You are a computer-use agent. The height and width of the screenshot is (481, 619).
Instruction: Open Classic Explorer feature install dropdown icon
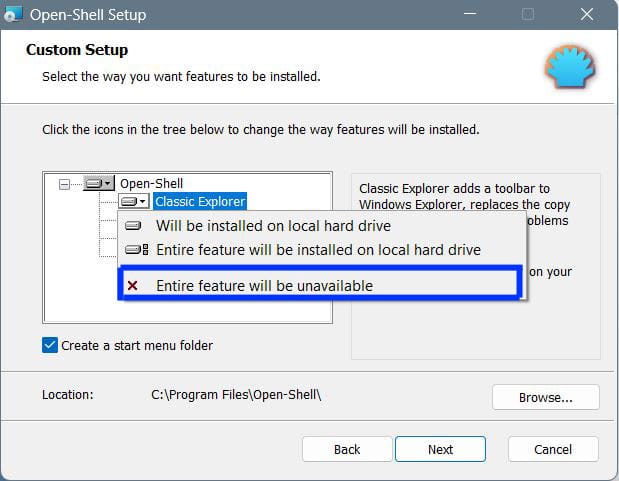point(133,201)
